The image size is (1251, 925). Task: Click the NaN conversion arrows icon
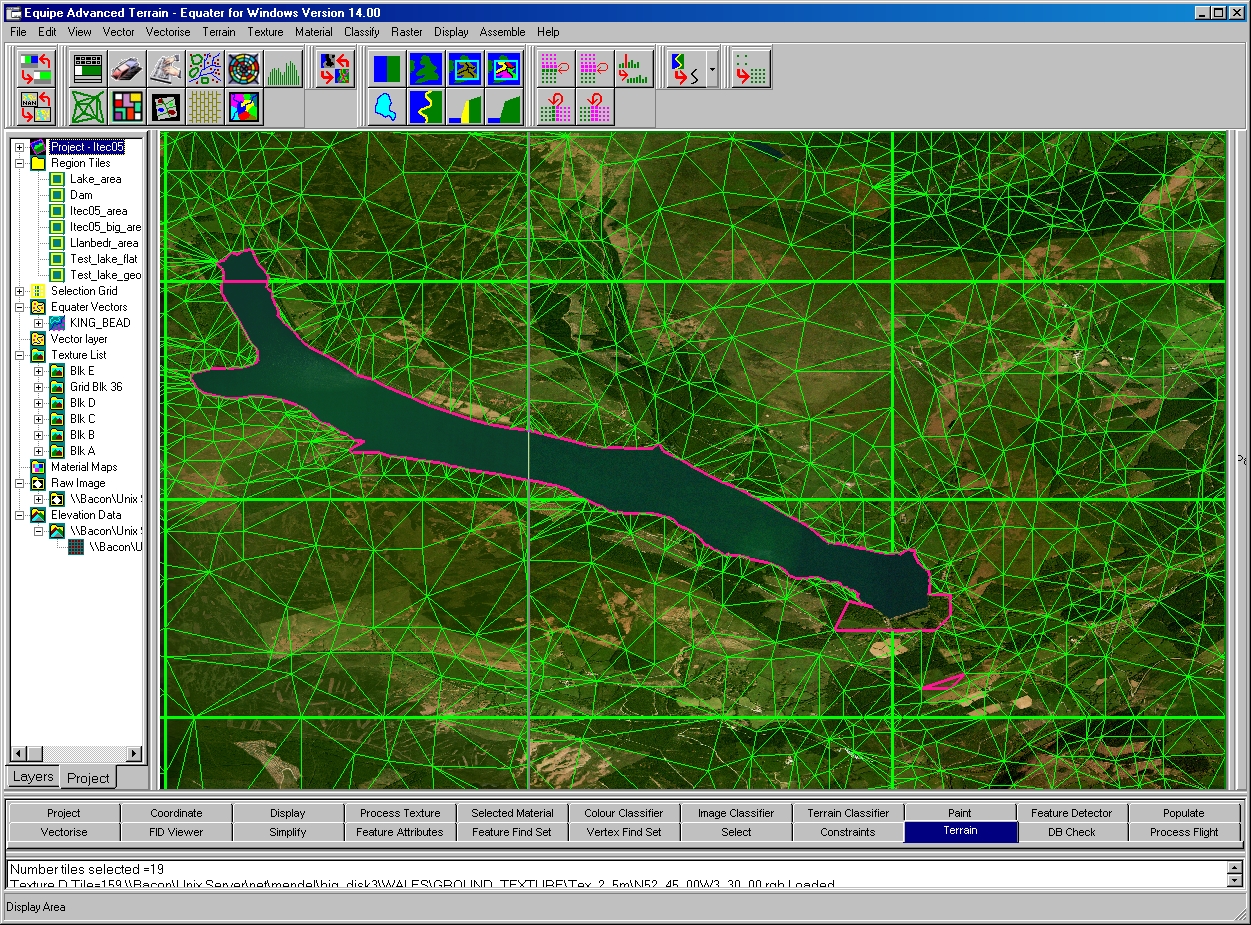click(35, 106)
